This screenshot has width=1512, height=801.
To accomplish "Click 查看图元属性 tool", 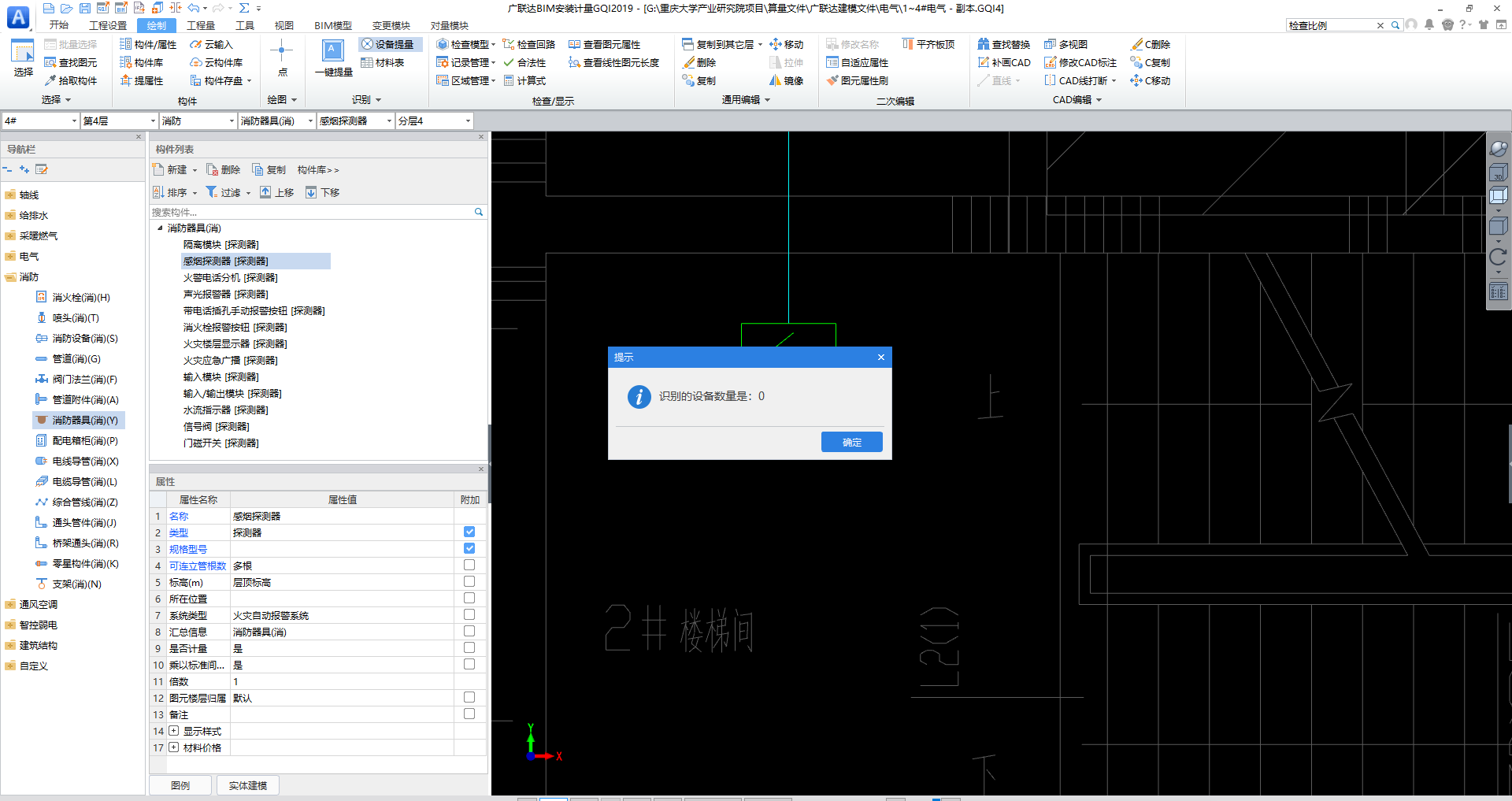I will point(605,45).
